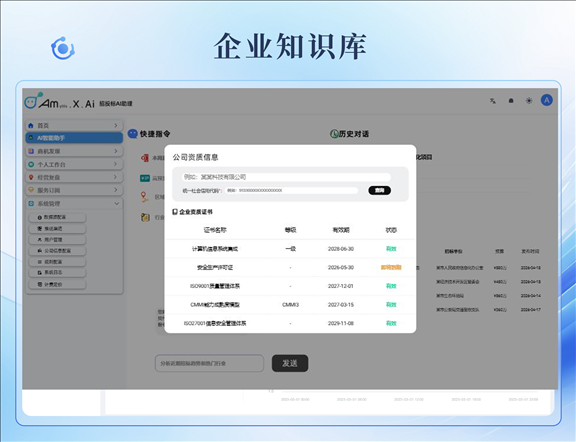
Task: Click the 系统日志 submenu icon
Action: click(40, 273)
